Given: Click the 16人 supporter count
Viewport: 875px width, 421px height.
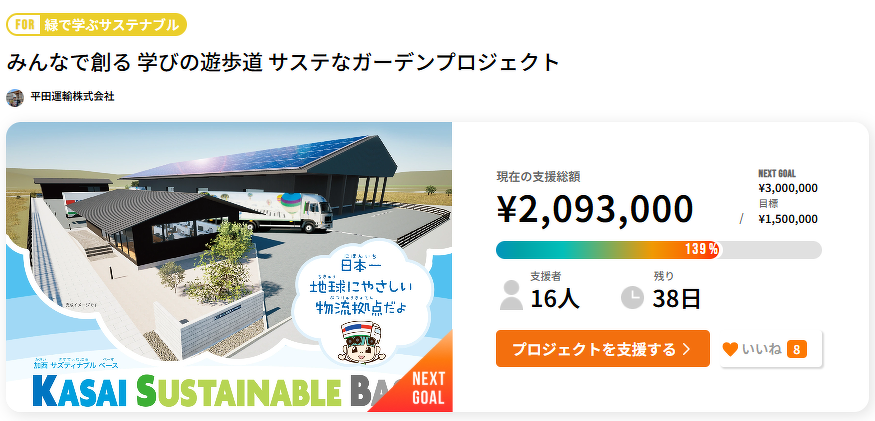Looking at the screenshot, I should coord(554,297).
